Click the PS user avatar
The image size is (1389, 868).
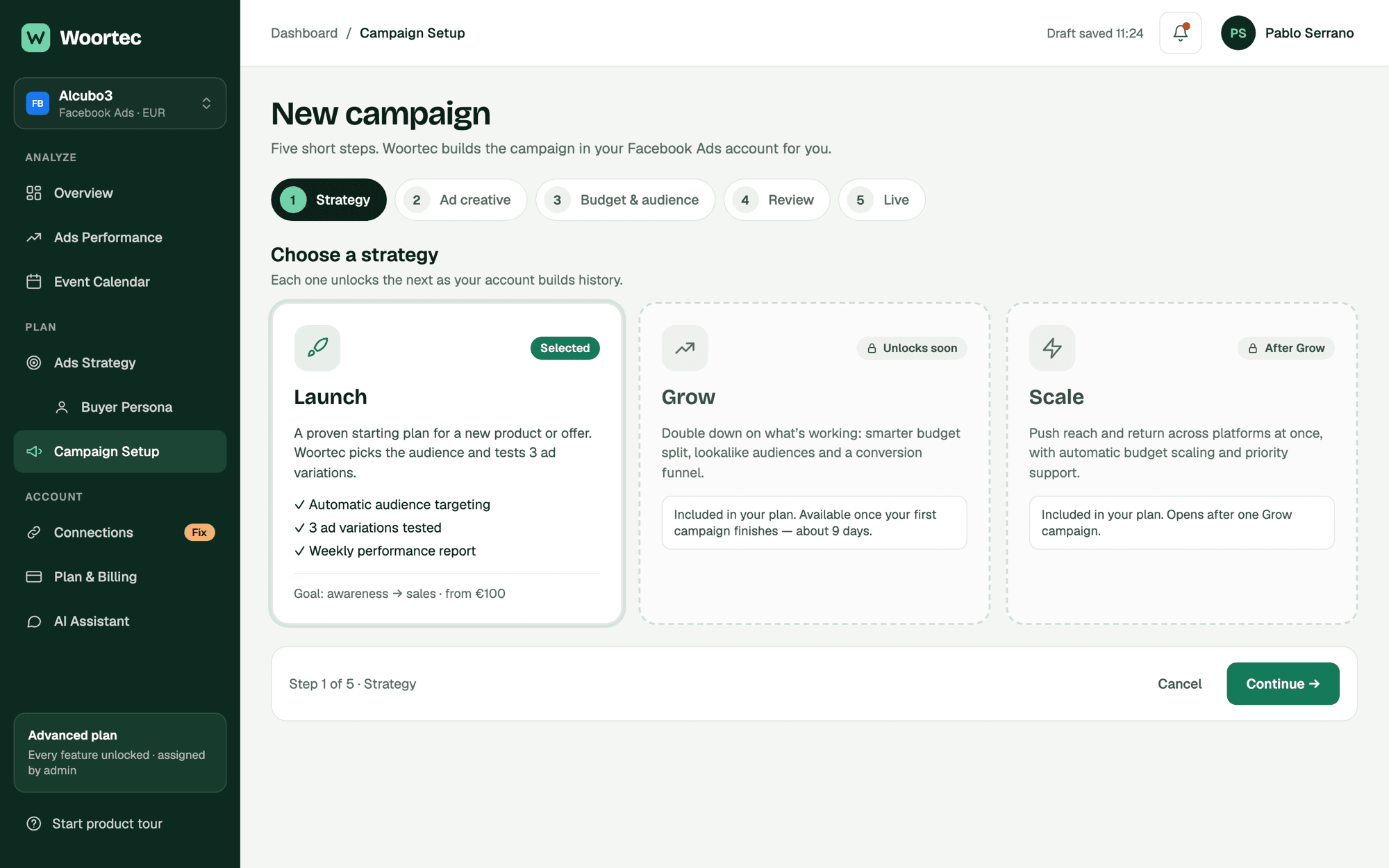pyautogui.click(x=1238, y=33)
